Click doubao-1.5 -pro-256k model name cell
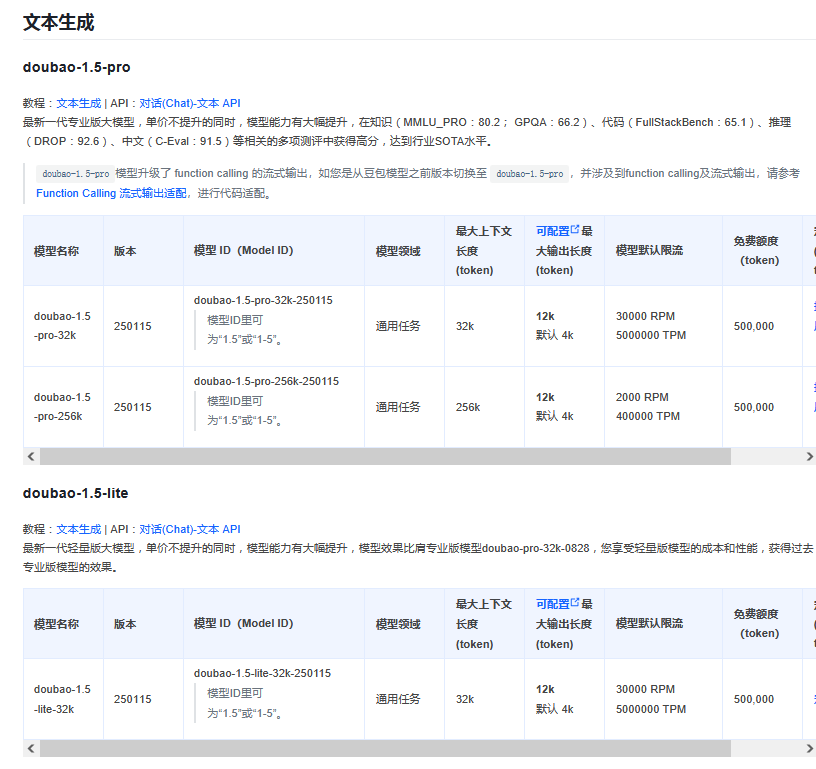The image size is (816, 769). pyautogui.click(x=62, y=407)
